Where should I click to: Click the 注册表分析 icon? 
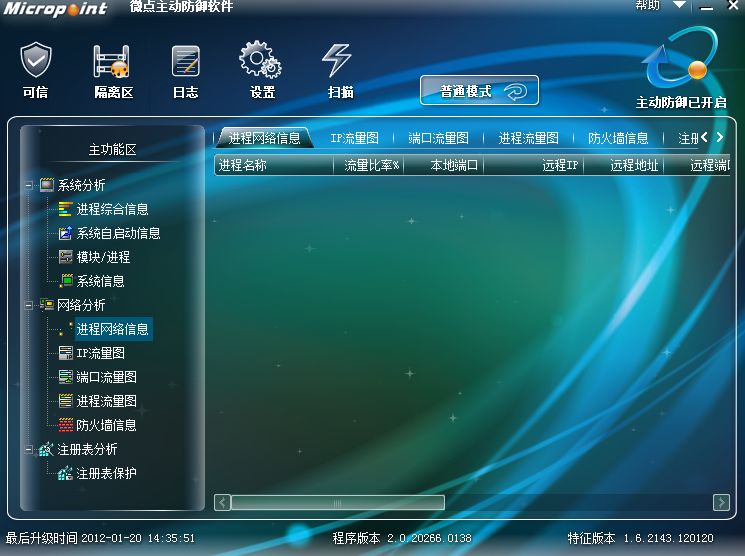pyautogui.click(x=47, y=449)
